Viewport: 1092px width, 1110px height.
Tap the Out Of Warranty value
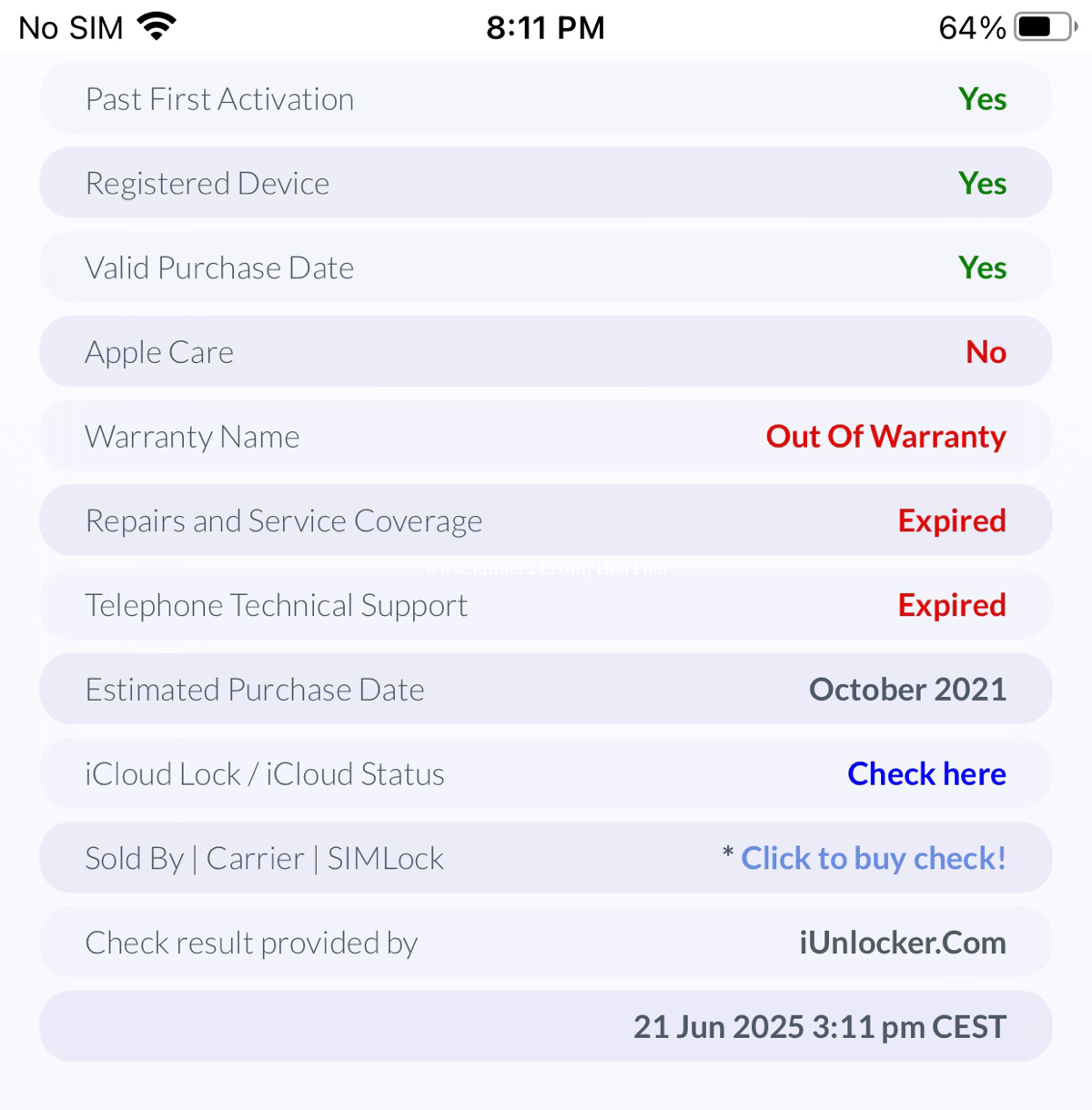tap(885, 437)
